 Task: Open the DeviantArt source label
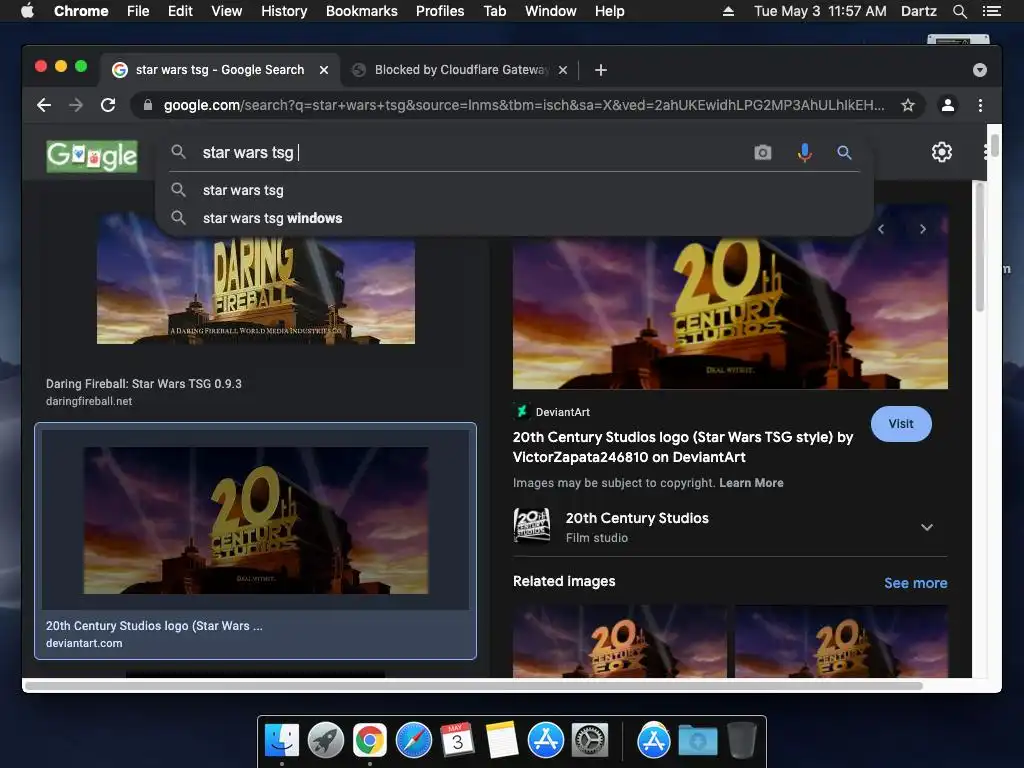pos(552,412)
